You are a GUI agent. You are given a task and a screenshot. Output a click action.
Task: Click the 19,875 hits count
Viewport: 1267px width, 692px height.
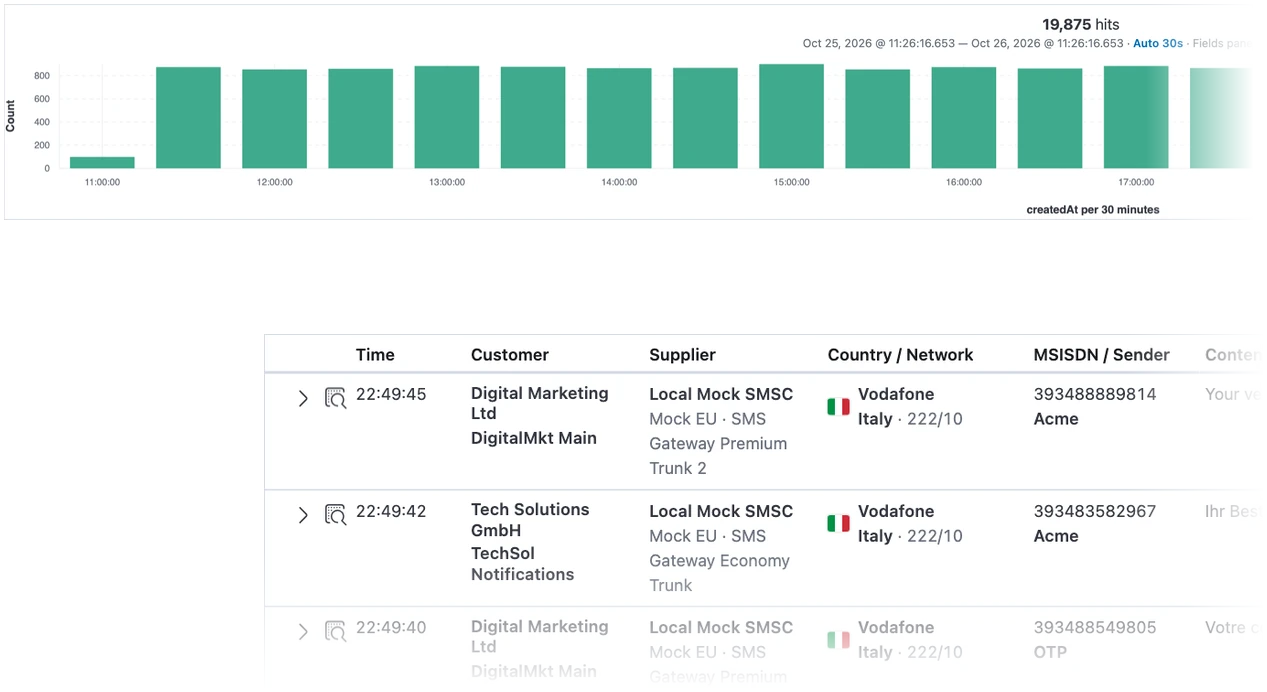[1081, 24]
